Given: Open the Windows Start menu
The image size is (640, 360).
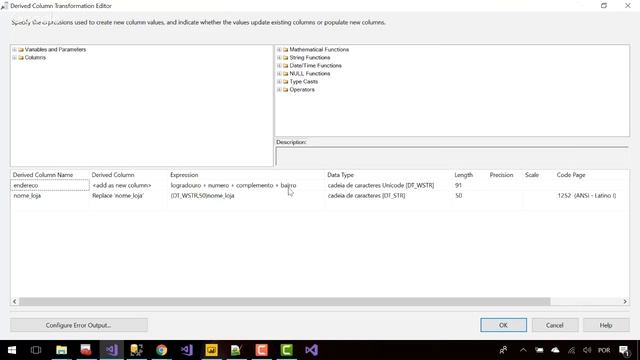Looking at the screenshot, I should pos(12,350).
